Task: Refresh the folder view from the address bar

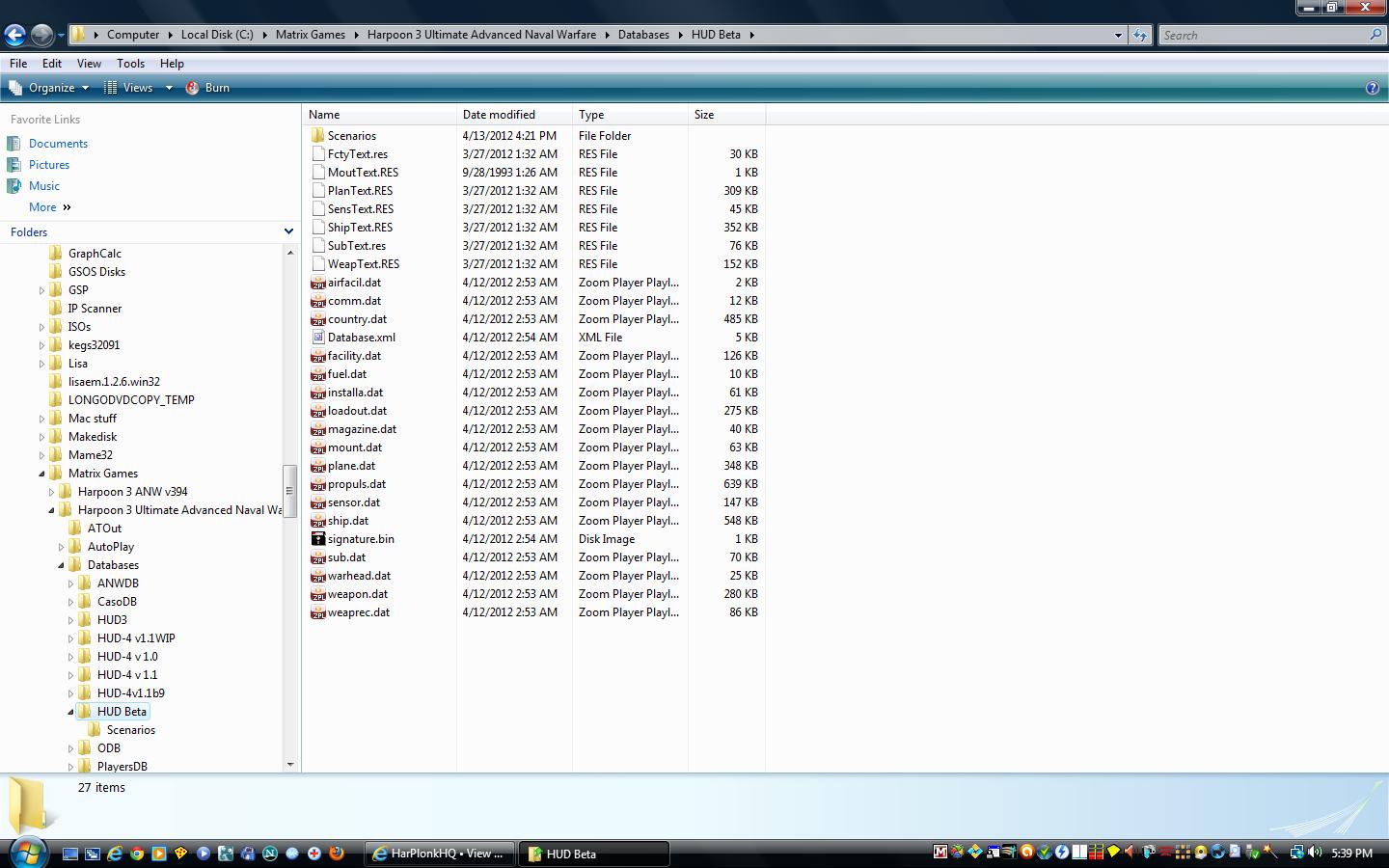Action: coord(1140,35)
